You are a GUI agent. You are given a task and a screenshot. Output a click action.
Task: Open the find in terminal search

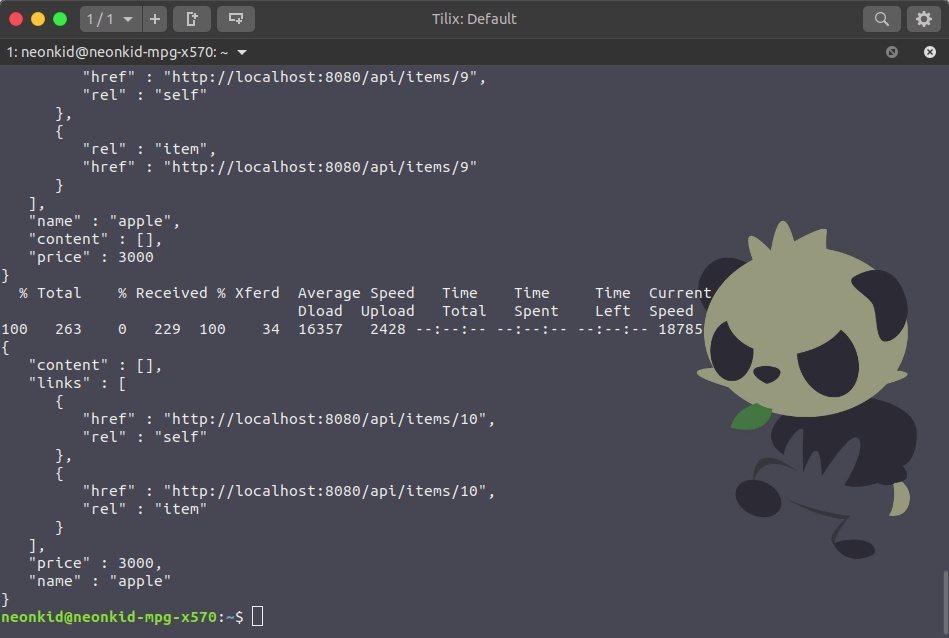pyautogui.click(x=881, y=19)
